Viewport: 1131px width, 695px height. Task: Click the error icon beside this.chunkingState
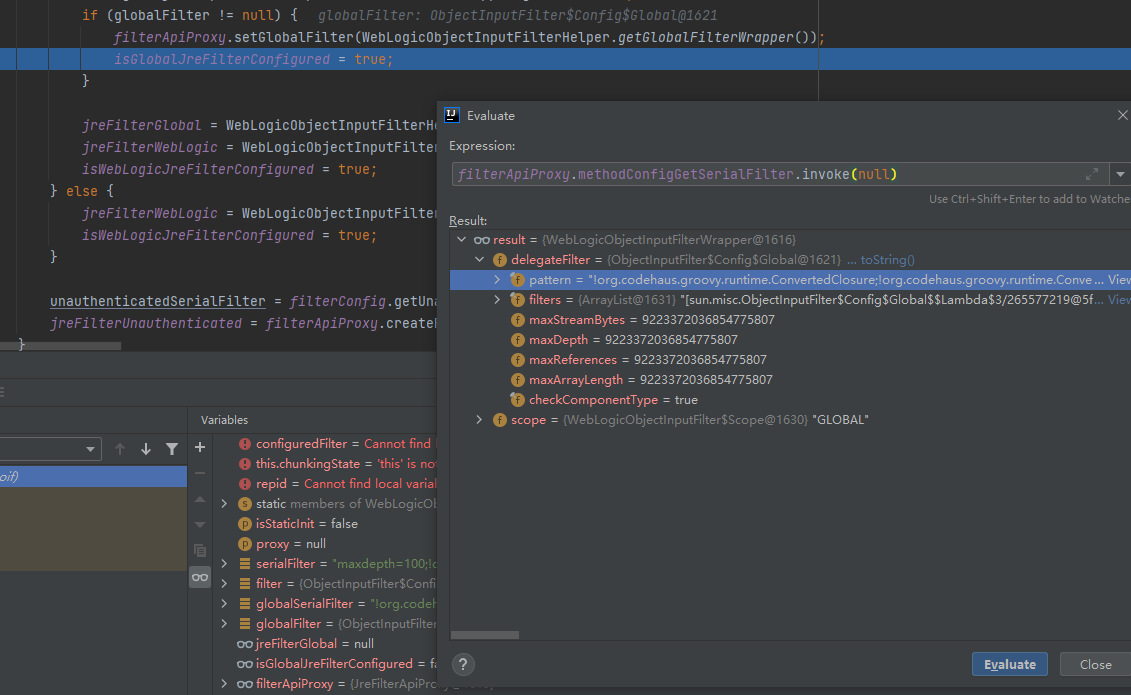(245, 464)
